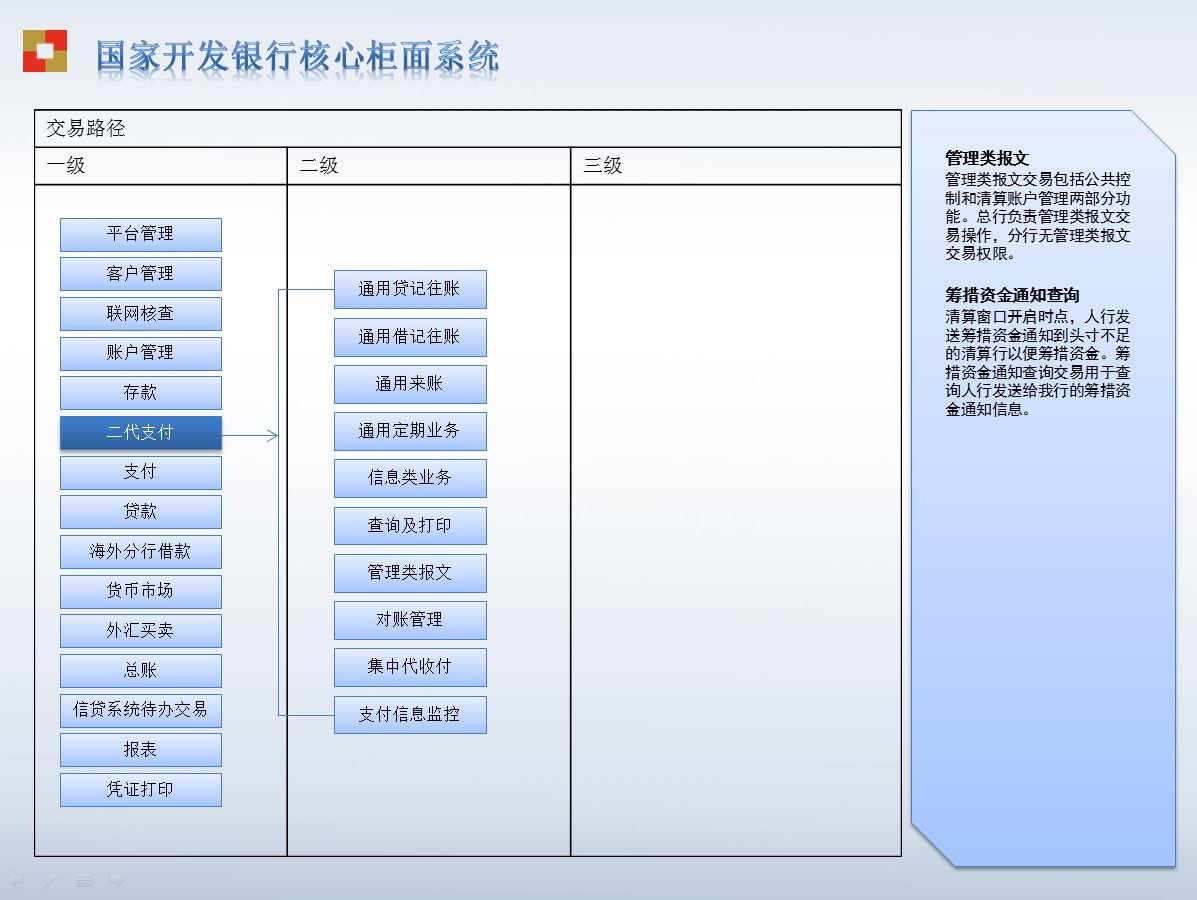The width and height of the screenshot is (1197, 900).
Task: Open the 贷款 button
Action: 140,512
